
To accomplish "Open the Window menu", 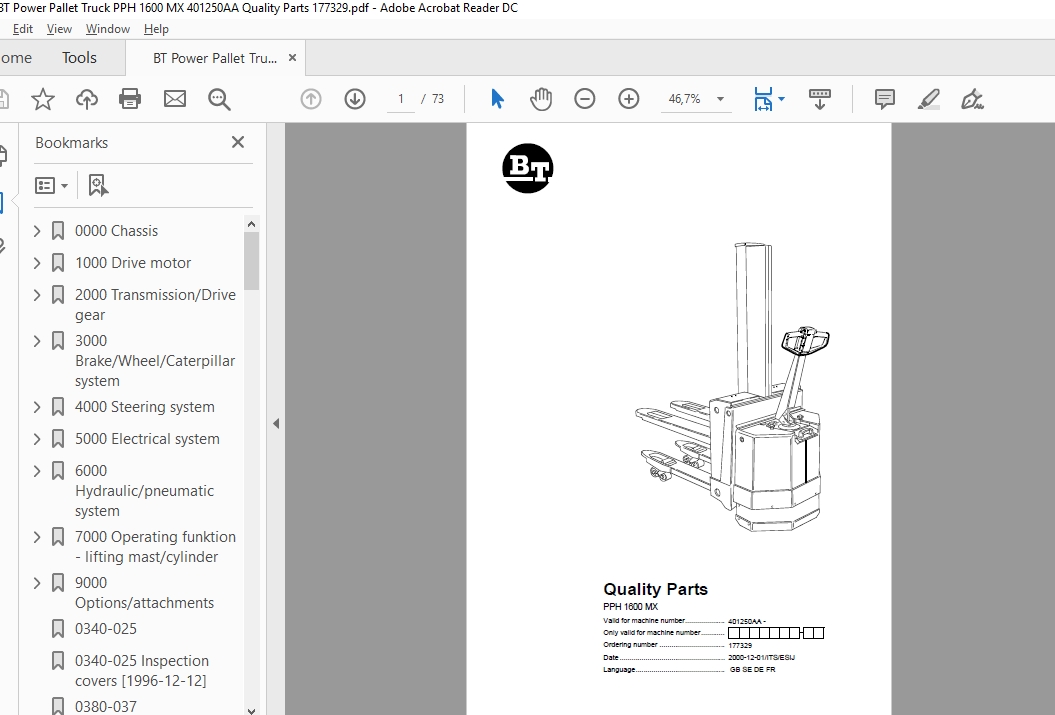I will pyautogui.click(x=108, y=29).
